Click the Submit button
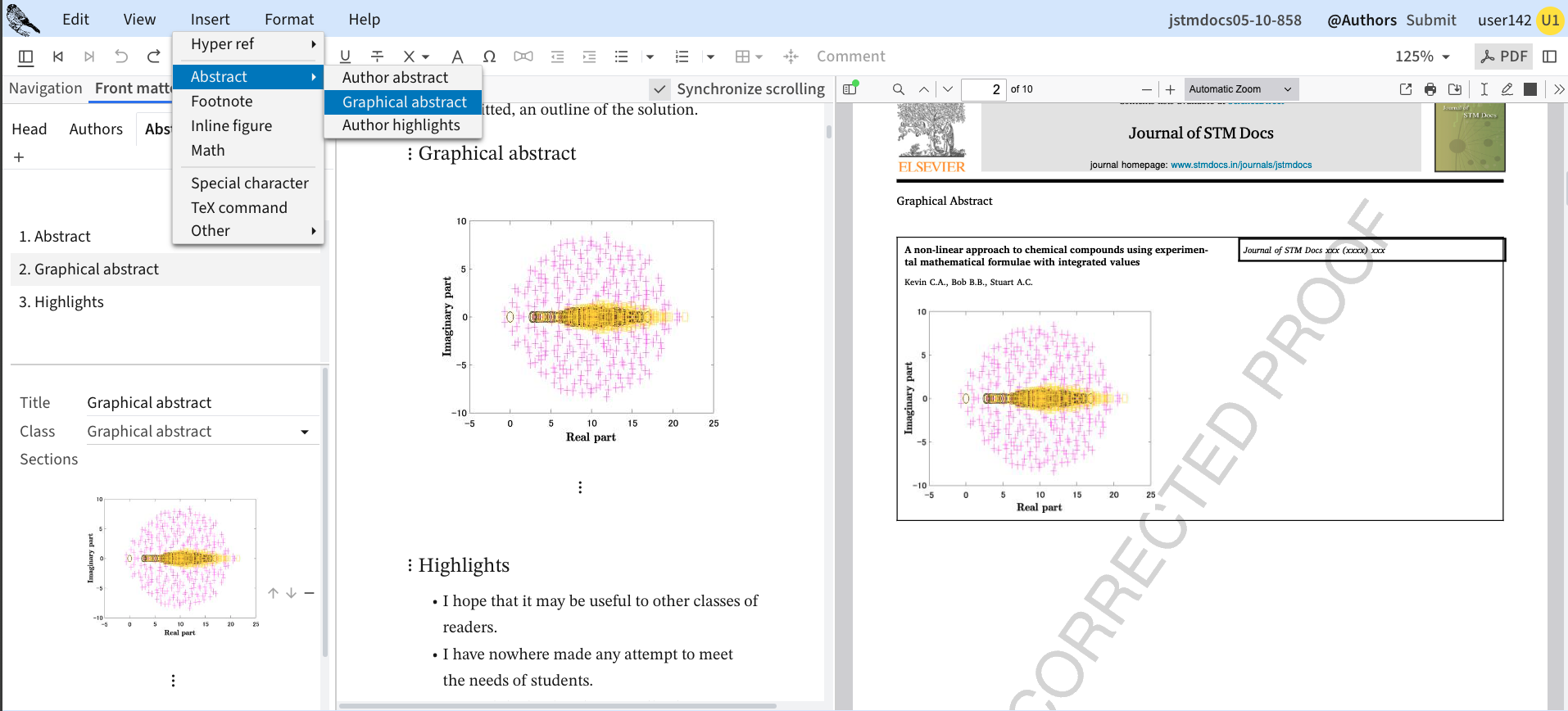The height and width of the screenshot is (711, 1568). click(1430, 20)
